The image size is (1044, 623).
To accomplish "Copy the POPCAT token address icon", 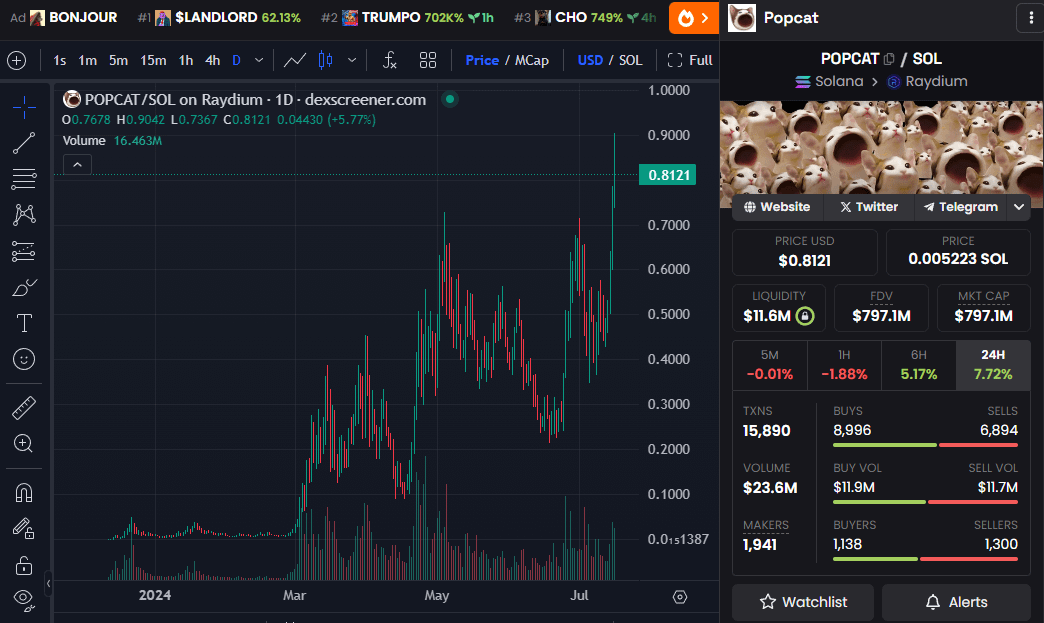I will point(889,59).
